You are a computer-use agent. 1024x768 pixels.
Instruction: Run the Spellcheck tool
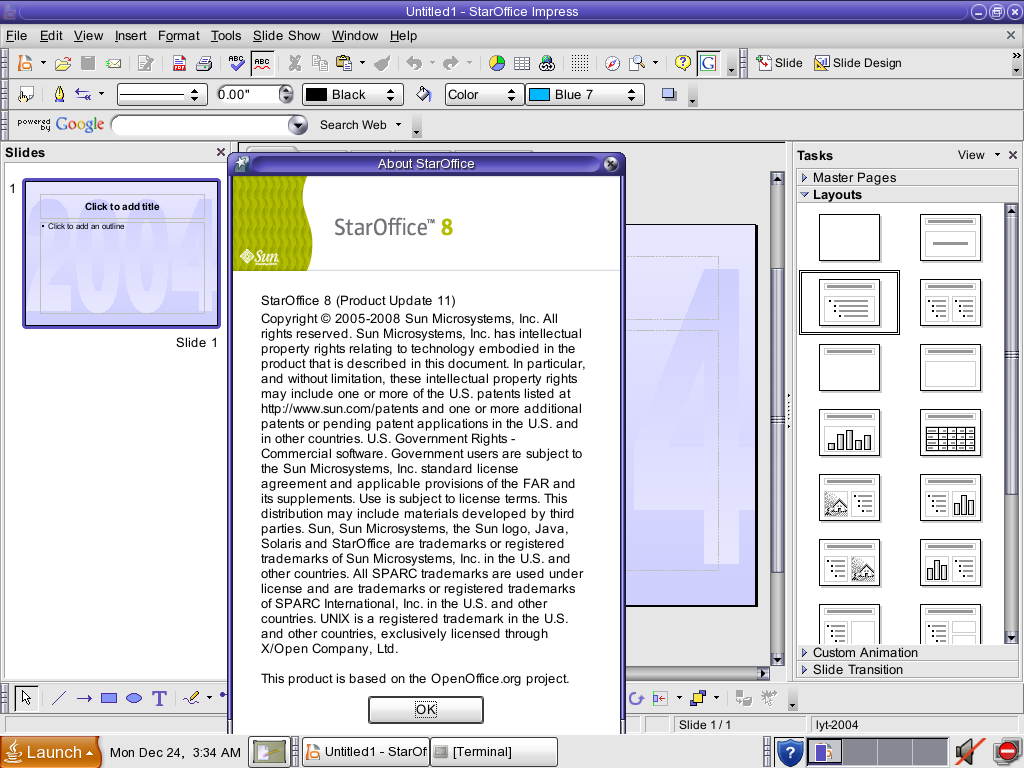click(236, 63)
